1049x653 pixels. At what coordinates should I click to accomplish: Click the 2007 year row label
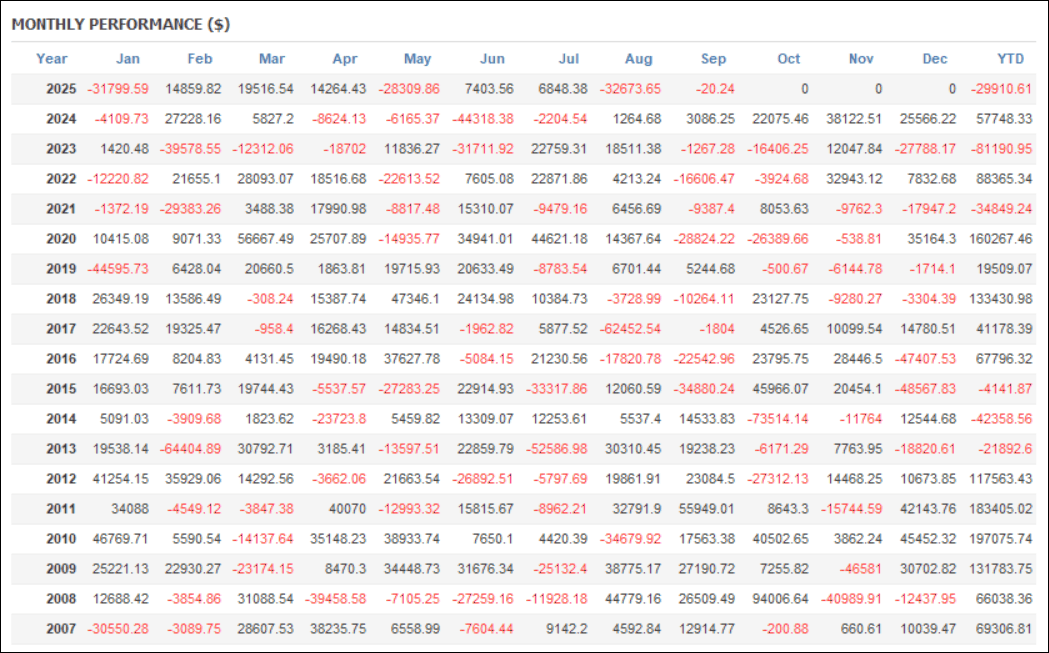pos(61,628)
